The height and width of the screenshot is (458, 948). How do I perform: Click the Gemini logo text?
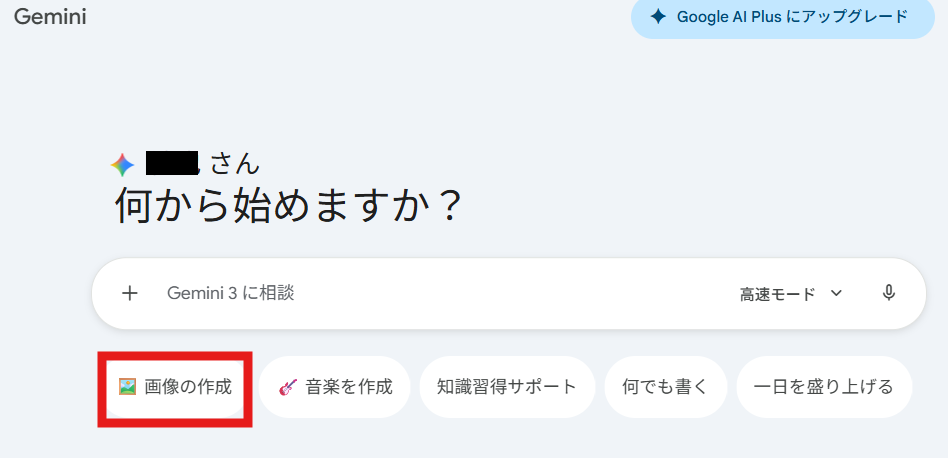point(50,18)
